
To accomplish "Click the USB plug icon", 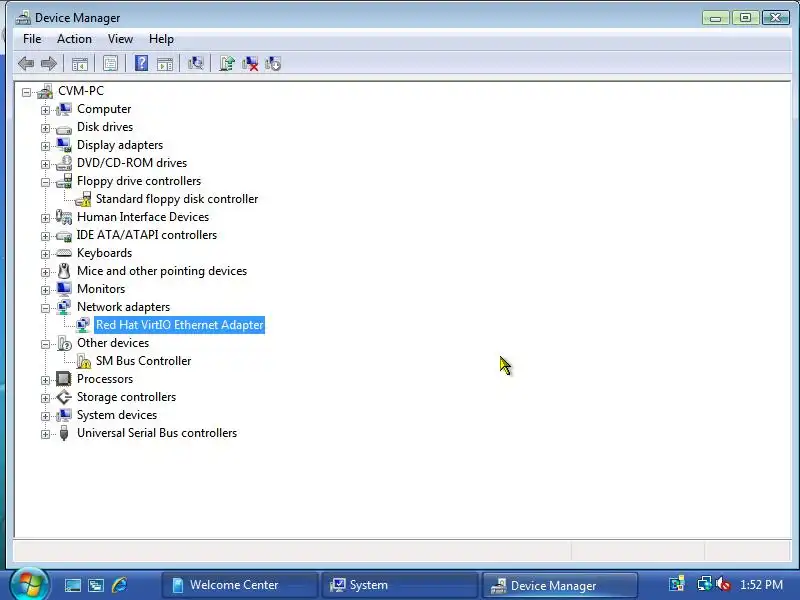I will coord(64,433).
